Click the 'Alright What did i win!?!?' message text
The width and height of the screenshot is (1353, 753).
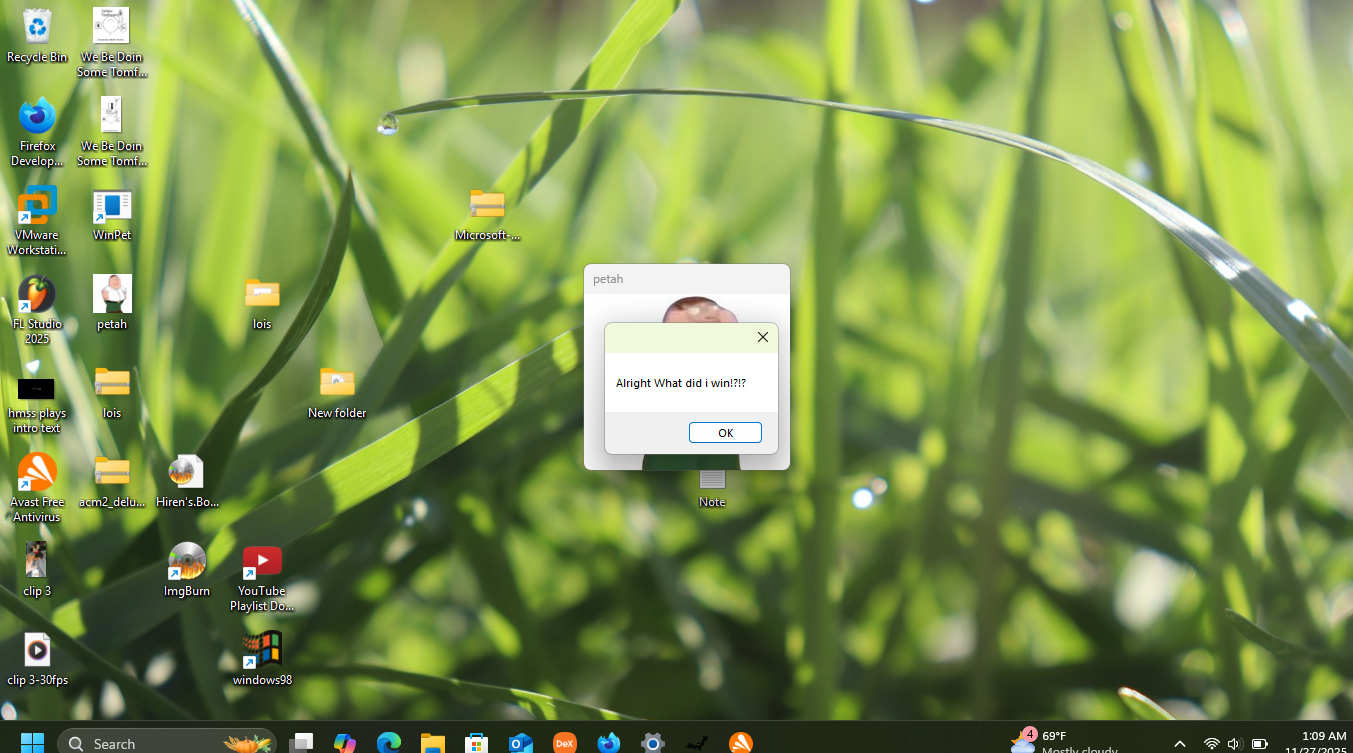[x=681, y=384]
